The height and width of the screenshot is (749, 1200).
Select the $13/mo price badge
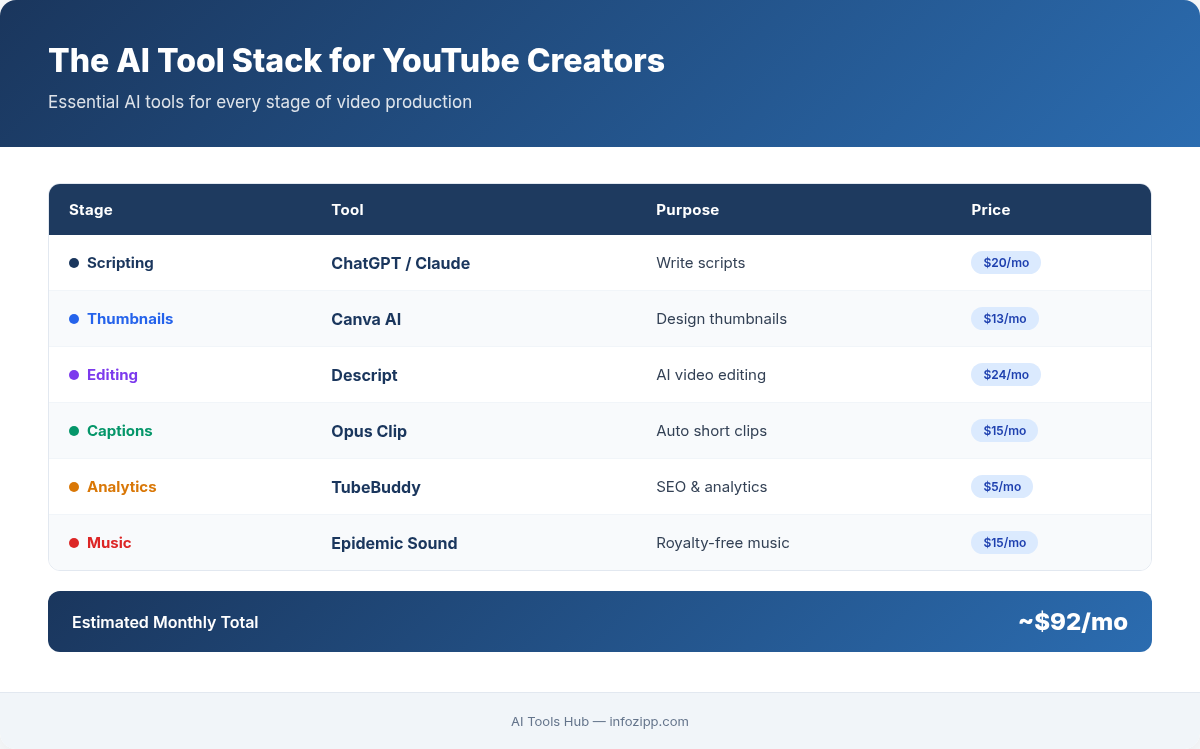(x=1005, y=318)
